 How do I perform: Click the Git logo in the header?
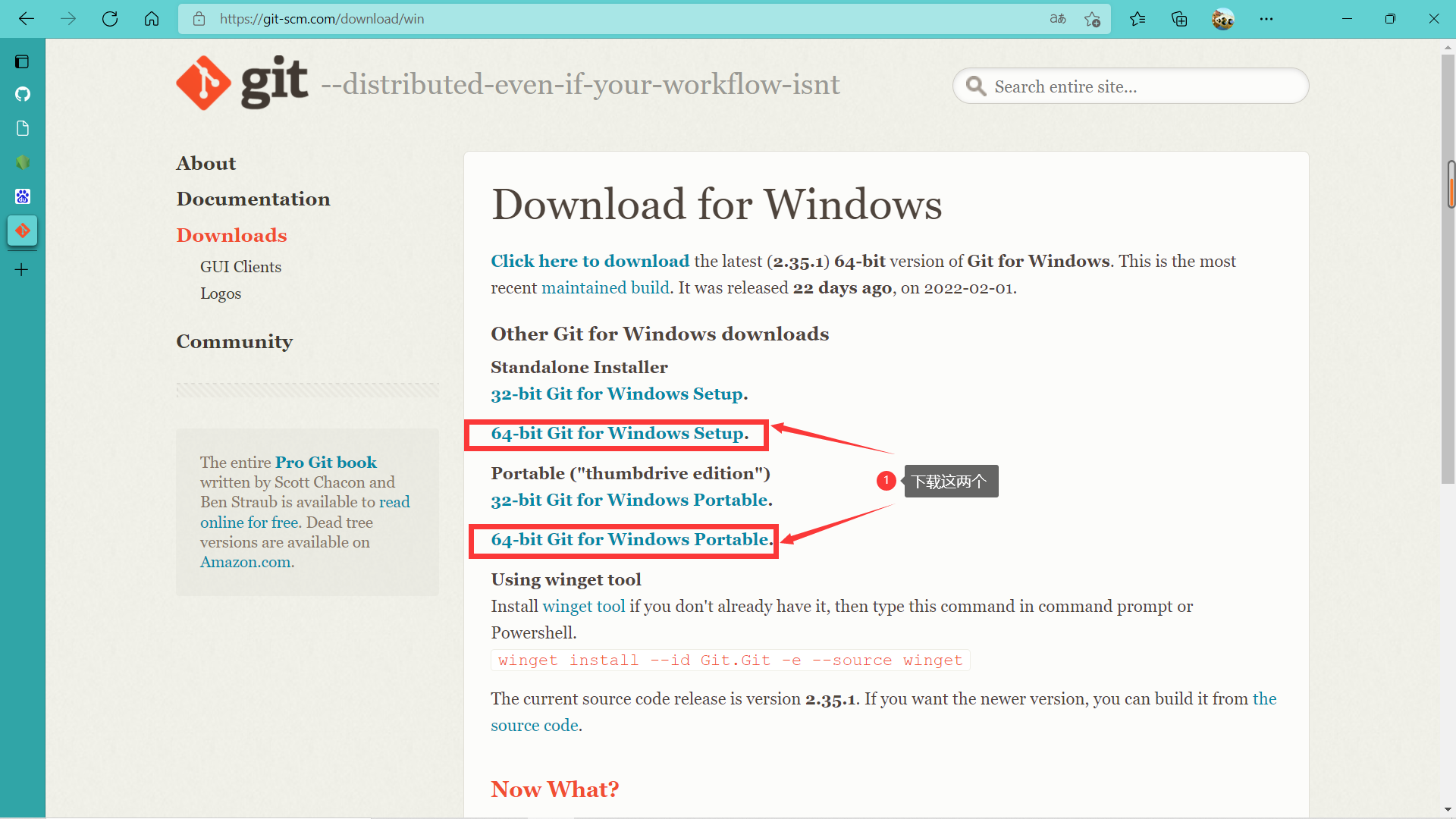[242, 83]
